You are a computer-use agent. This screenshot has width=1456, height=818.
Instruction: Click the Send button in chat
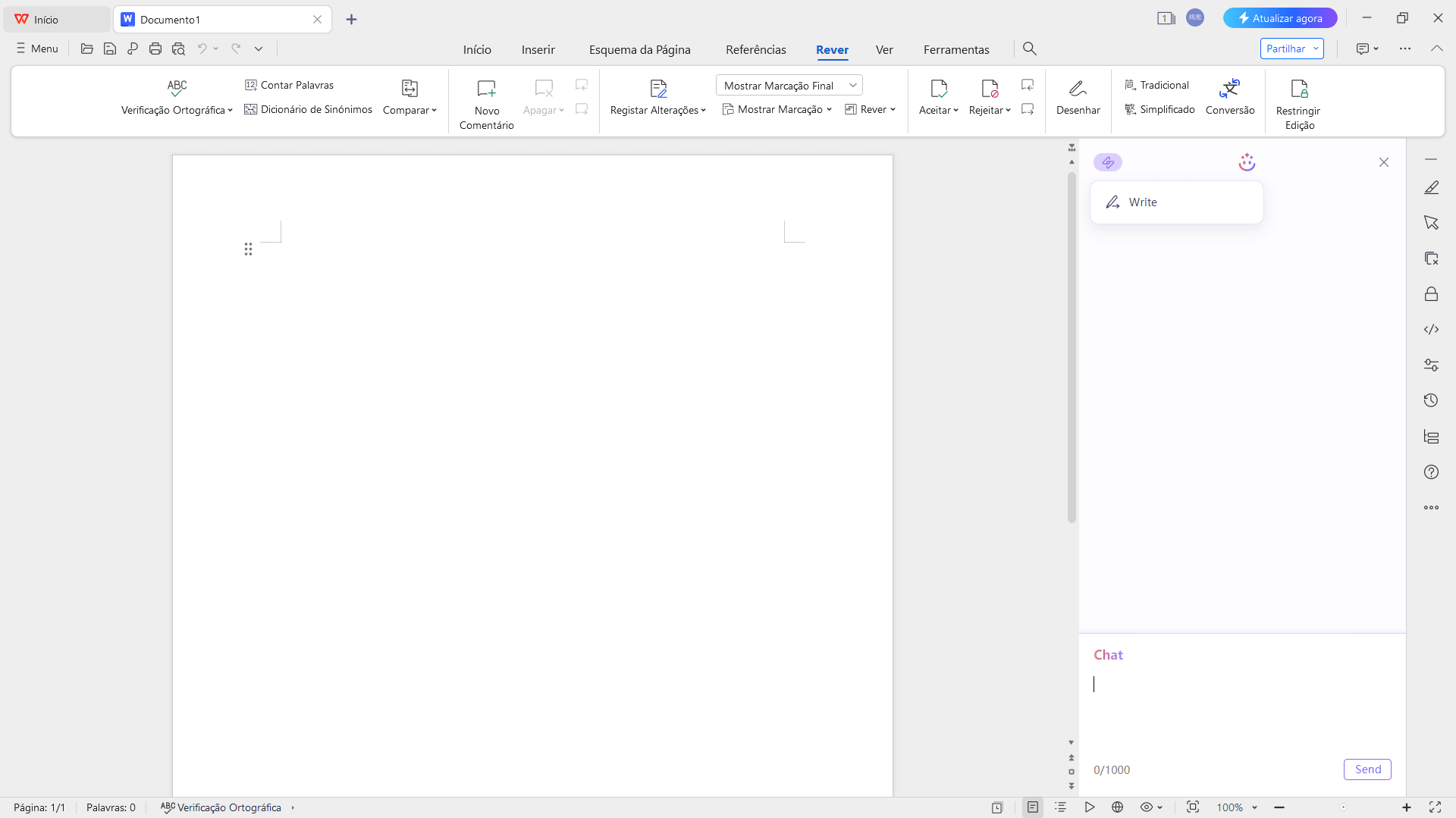tap(1367, 769)
